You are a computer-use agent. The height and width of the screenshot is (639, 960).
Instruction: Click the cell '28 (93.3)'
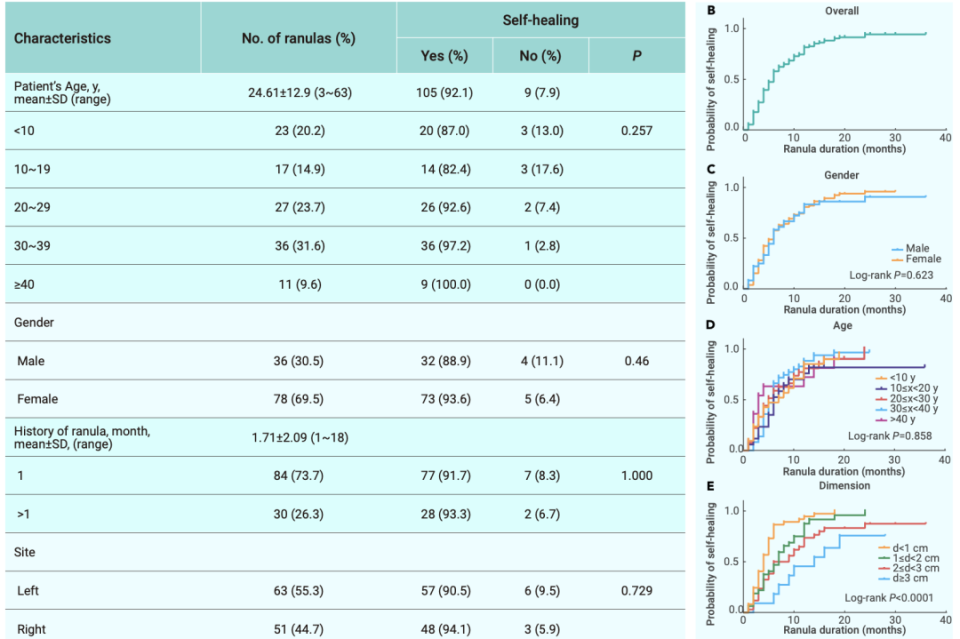coord(445,514)
